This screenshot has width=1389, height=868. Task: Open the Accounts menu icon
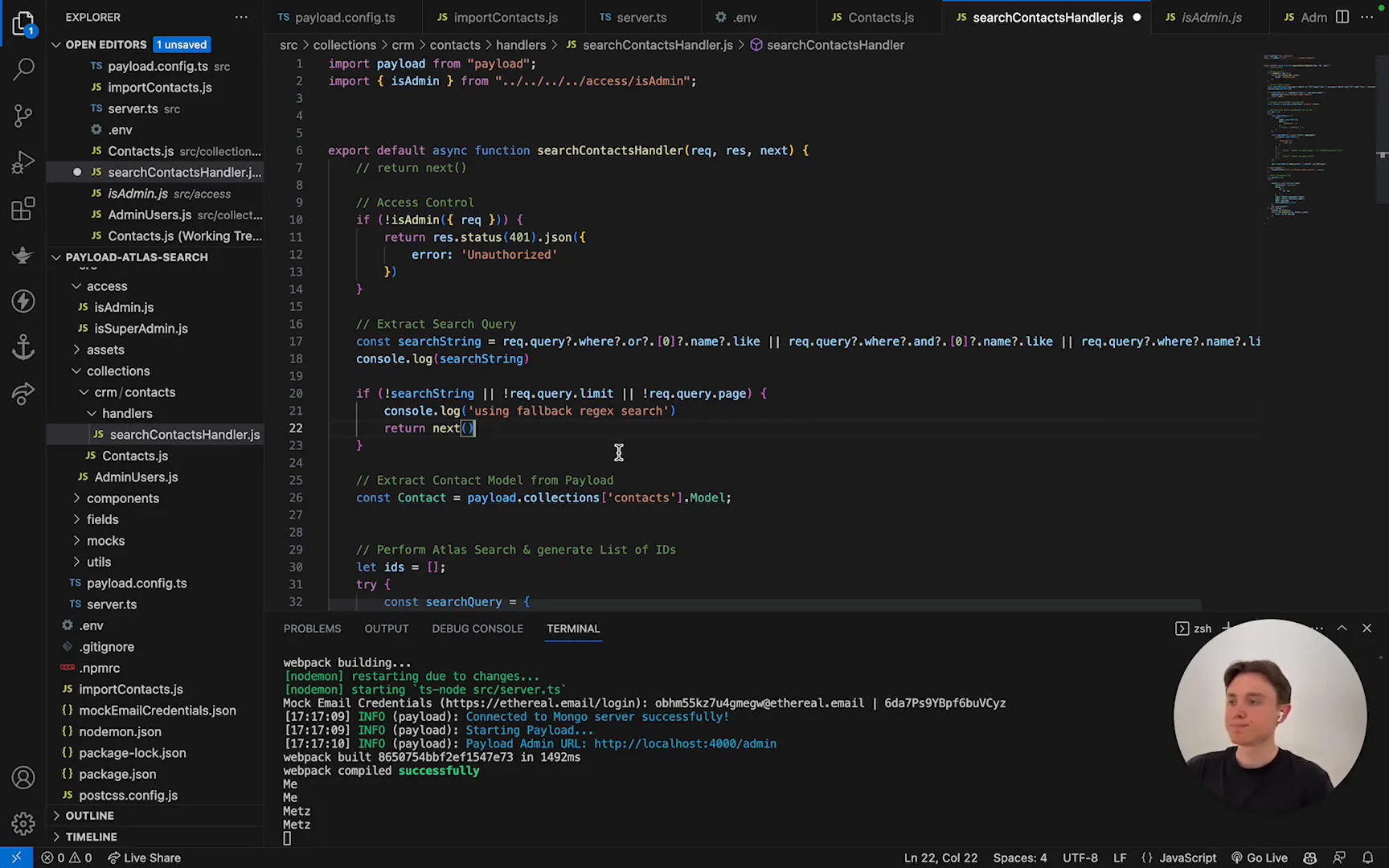point(23,777)
